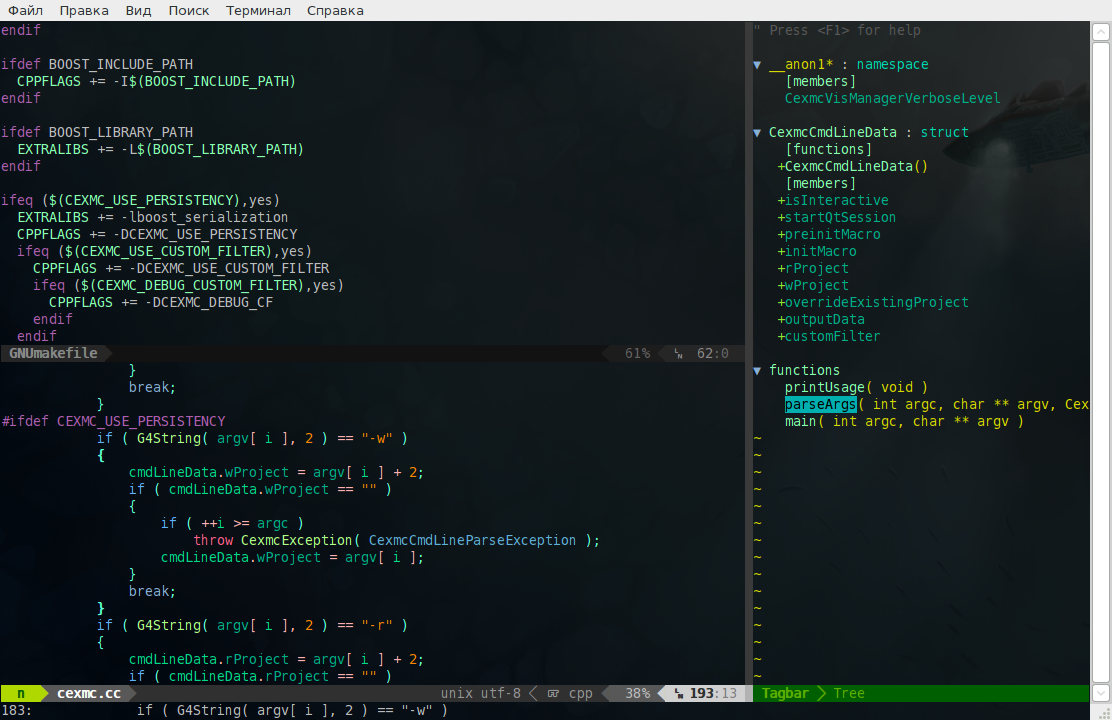
Task: Jump to CexmcVisManagerVerboseLevel tag
Action: (x=892, y=99)
